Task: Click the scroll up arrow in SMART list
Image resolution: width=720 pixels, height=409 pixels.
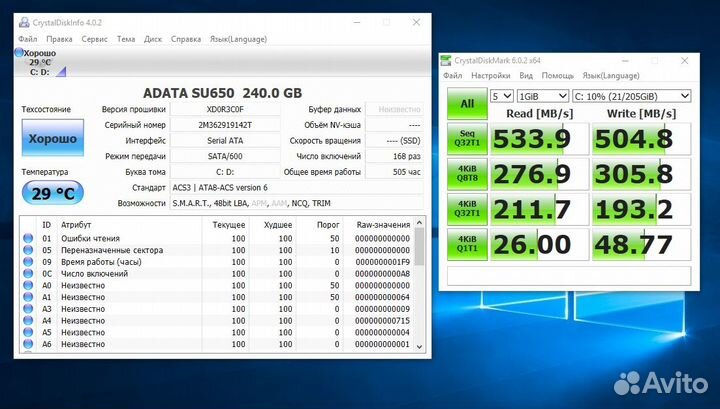Action: pyautogui.click(x=419, y=222)
